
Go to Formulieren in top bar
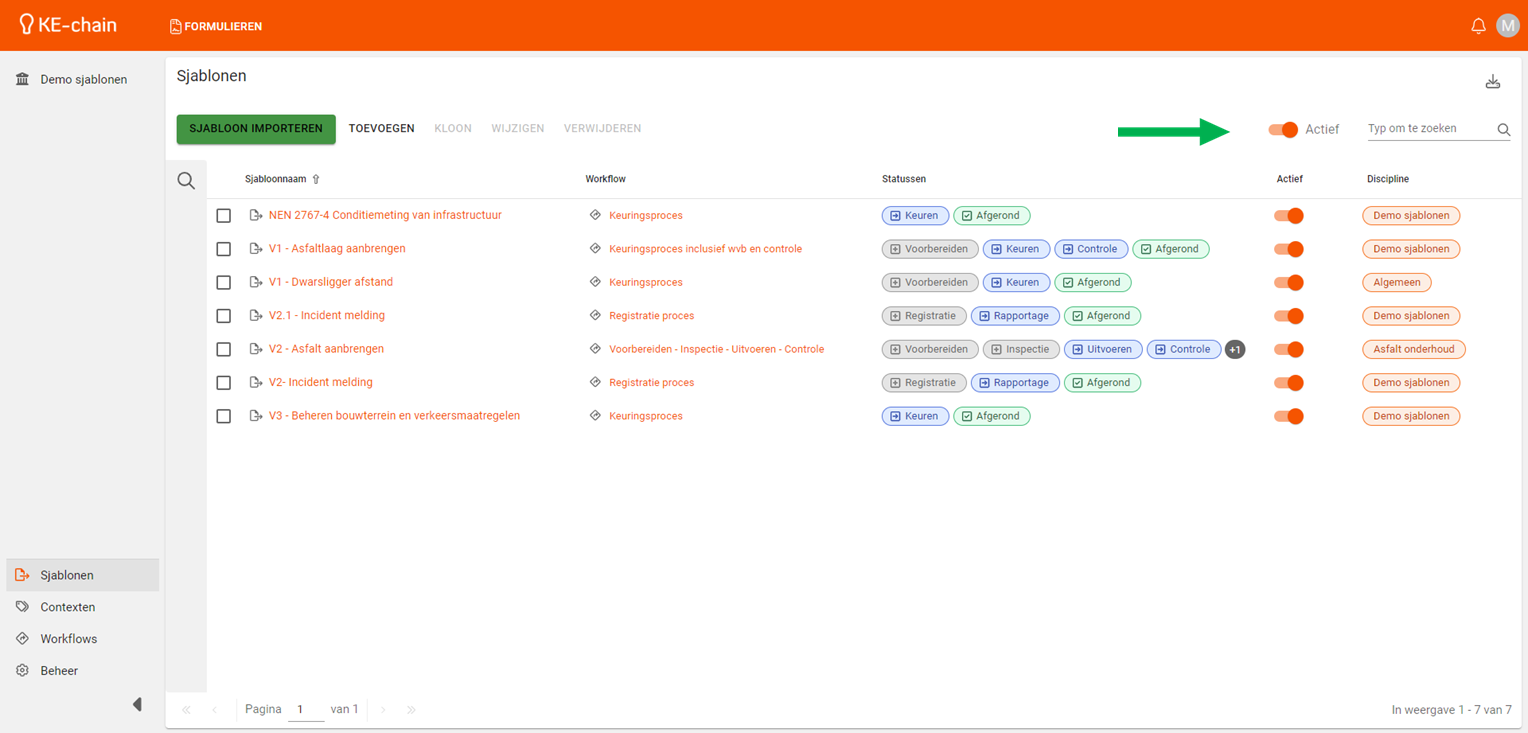click(216, 27)
